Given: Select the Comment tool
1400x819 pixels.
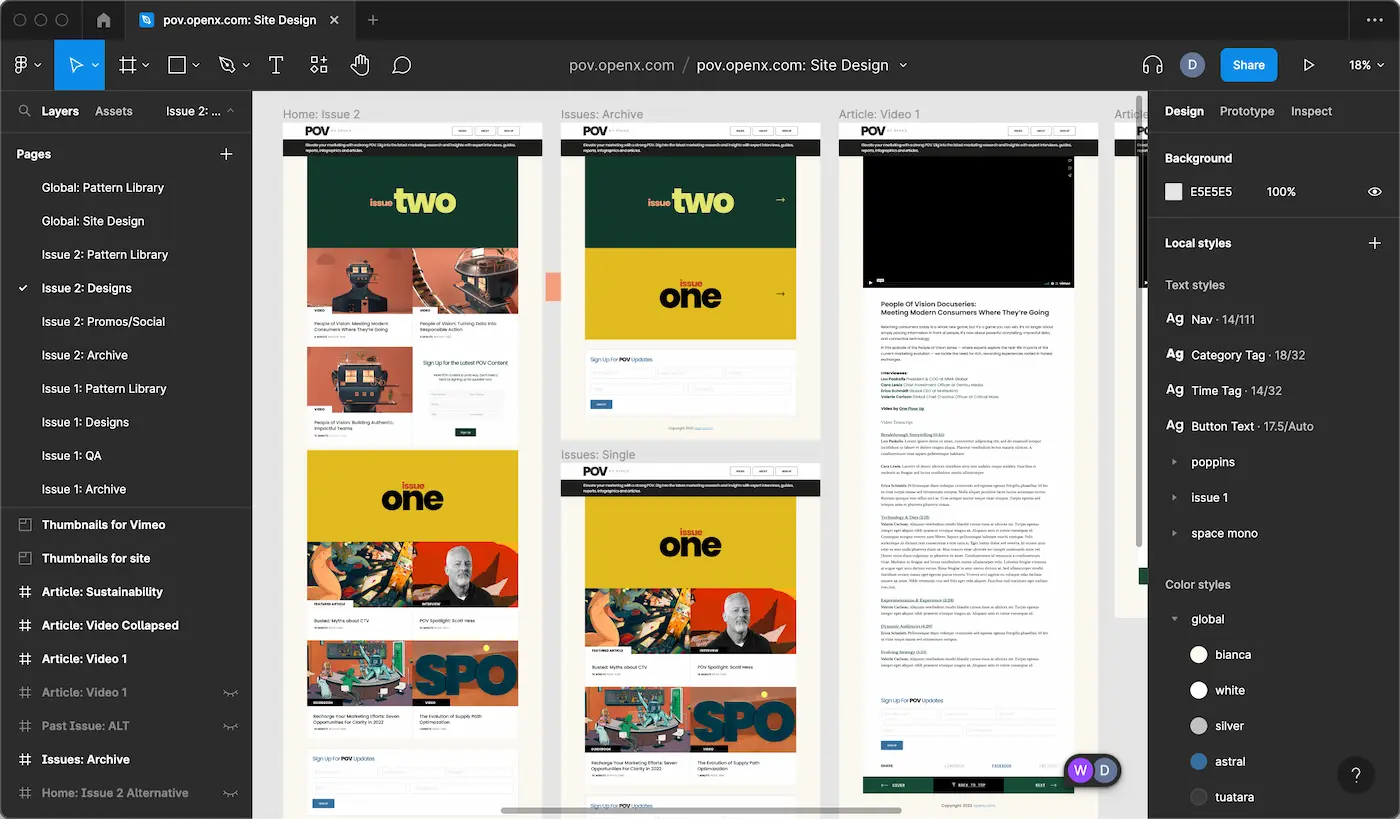Looking at the screenshot, I should click(402, 65).
